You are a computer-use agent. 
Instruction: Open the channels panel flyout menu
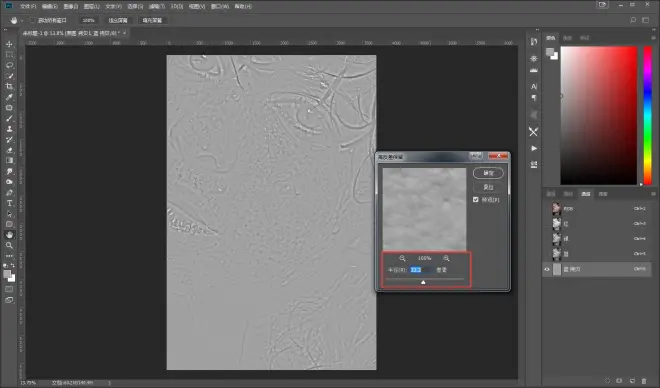tap(654, 194)
